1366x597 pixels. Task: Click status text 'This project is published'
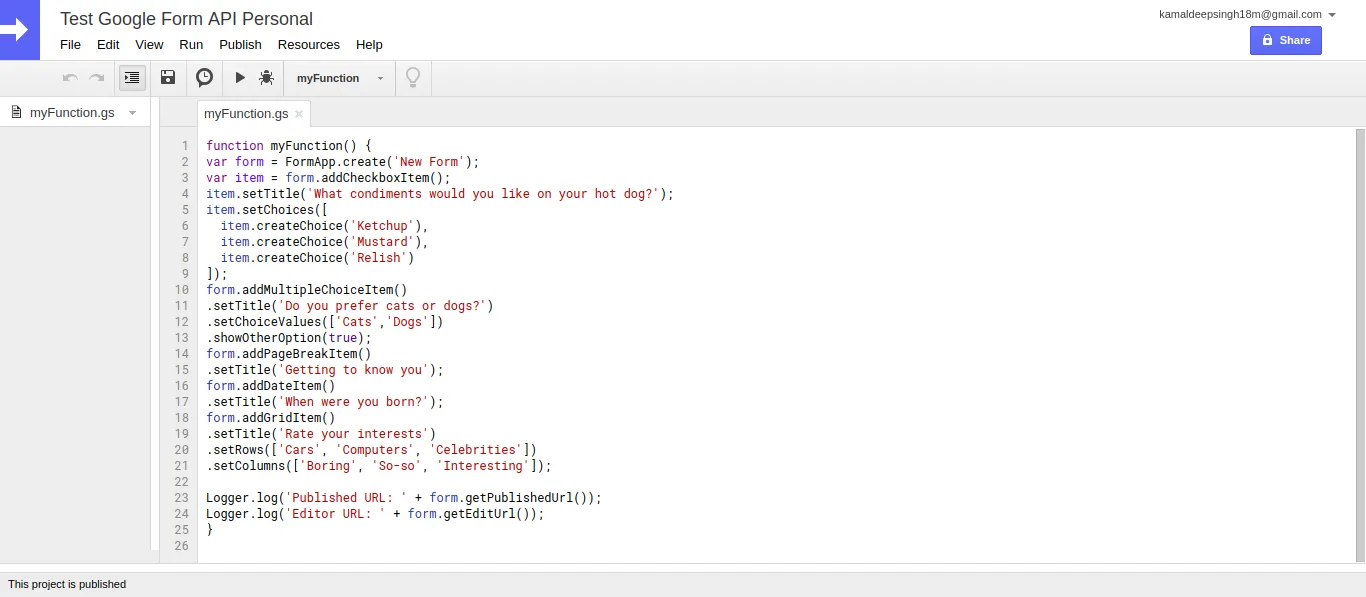click(67, 584)
